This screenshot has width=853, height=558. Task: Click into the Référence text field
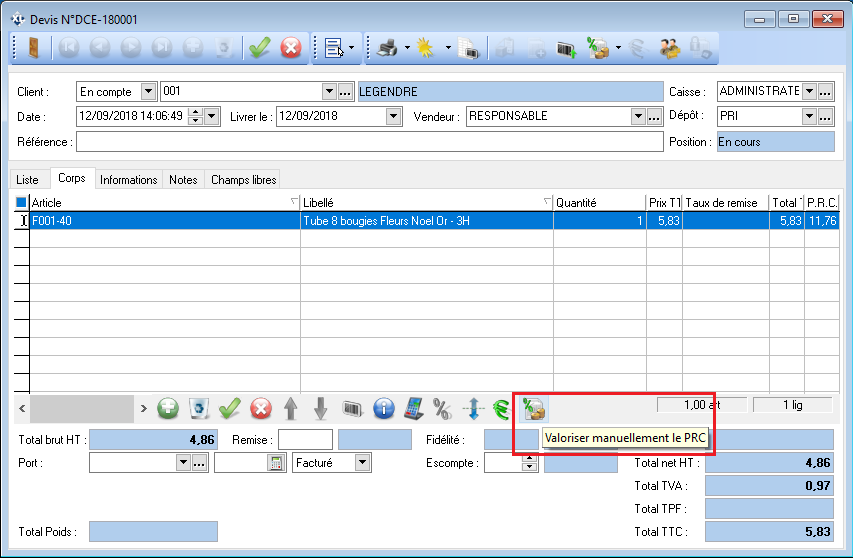click(368, 142)
